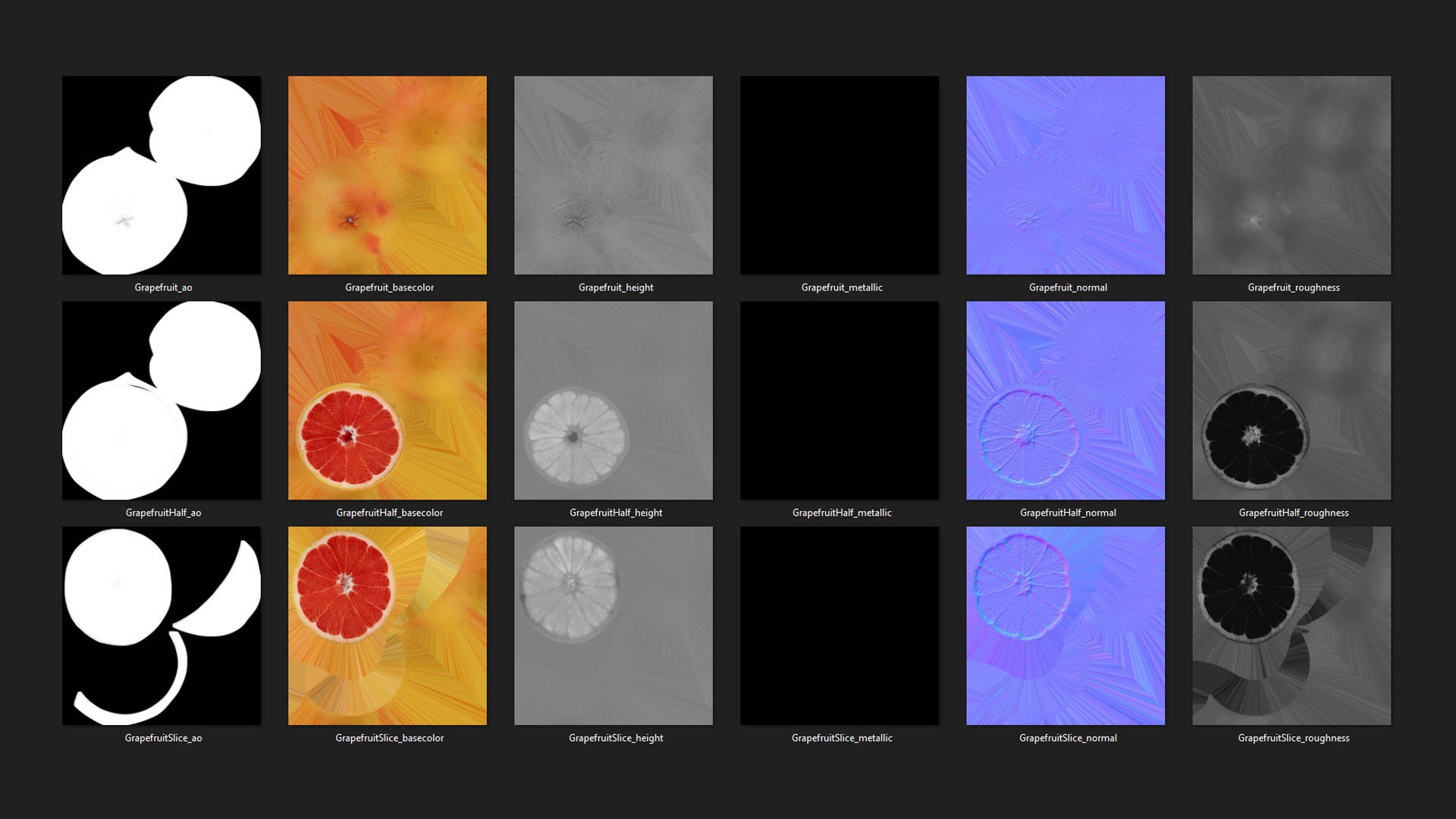Click the GrapefruitSlice_normal thumbnail
This screenshot has width=1456, height=819.
click(1065, 626)
